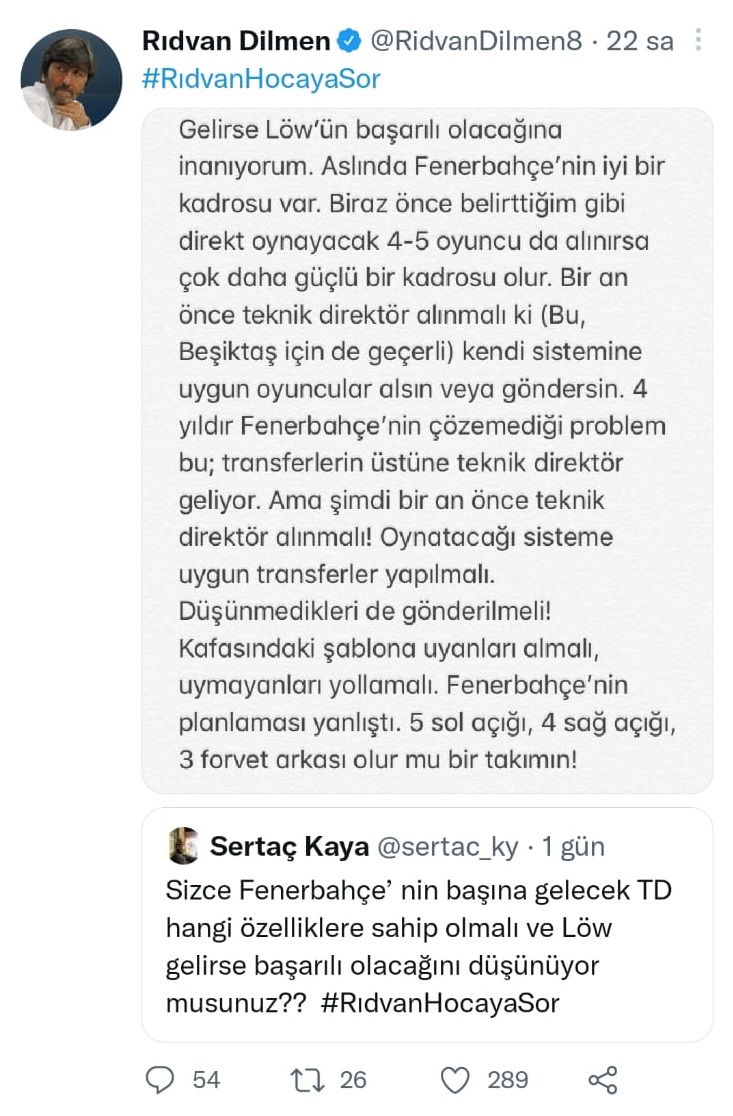Open Rıdvan Dilmen's profile picture
The image size is (733, 1116).
71,79
